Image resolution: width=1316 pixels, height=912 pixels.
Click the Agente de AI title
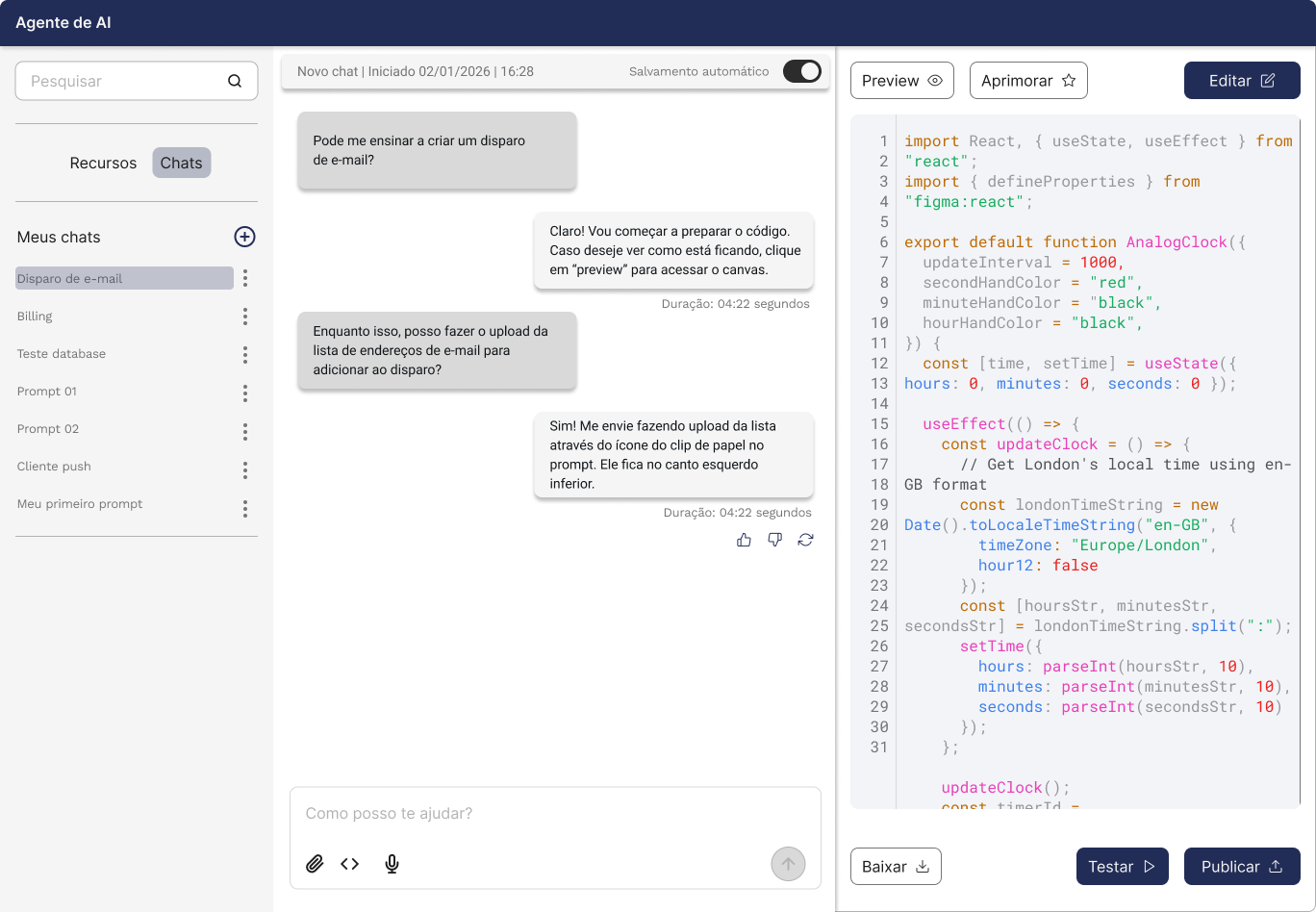tap(63, 22)
